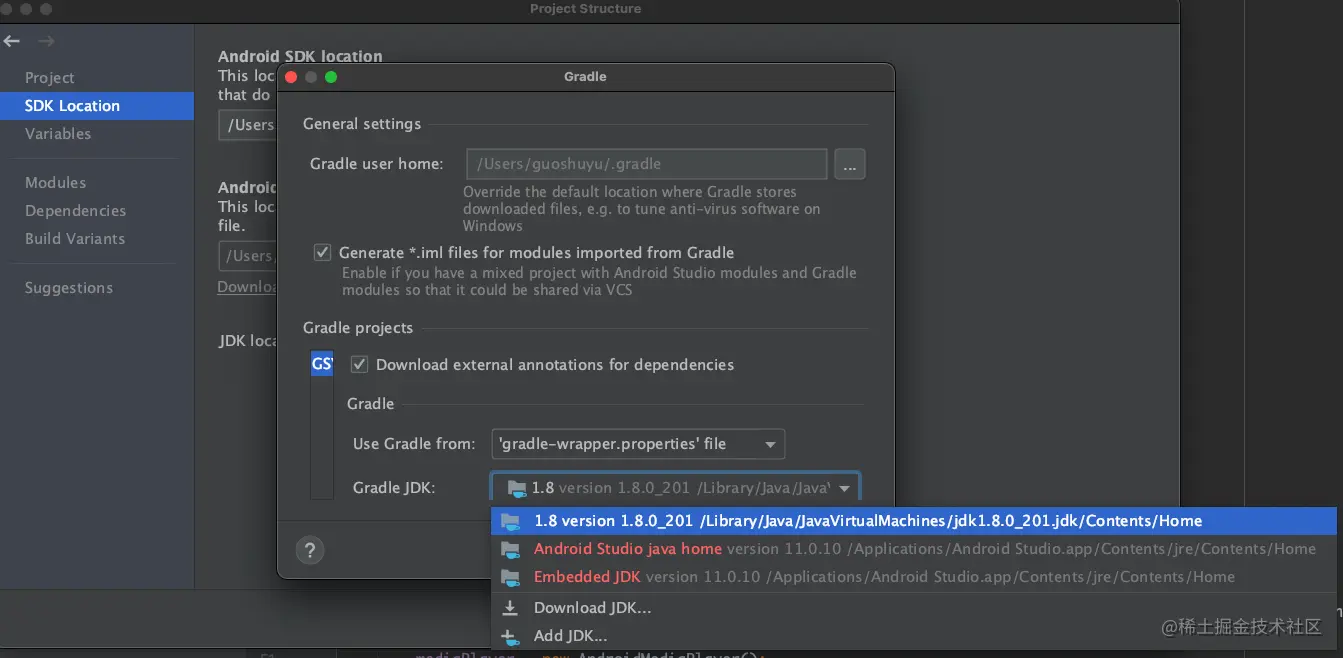Open Suggestions section in sidebar
The image size is (1343, 658).
coord(69,288)
